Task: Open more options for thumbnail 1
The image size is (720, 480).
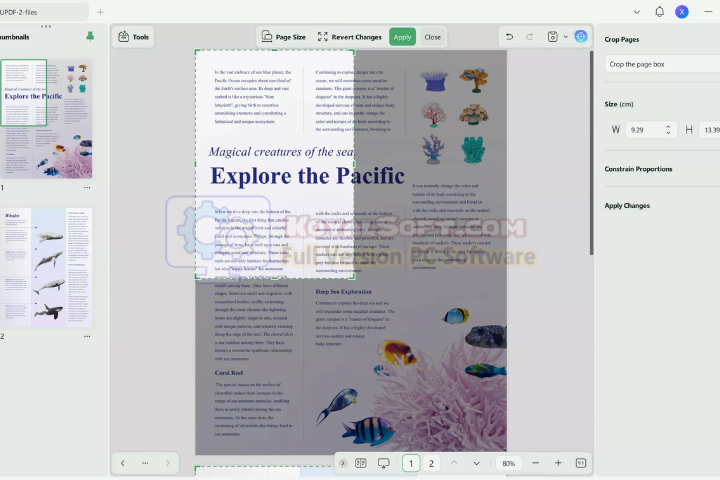Action: coord(87,187)
